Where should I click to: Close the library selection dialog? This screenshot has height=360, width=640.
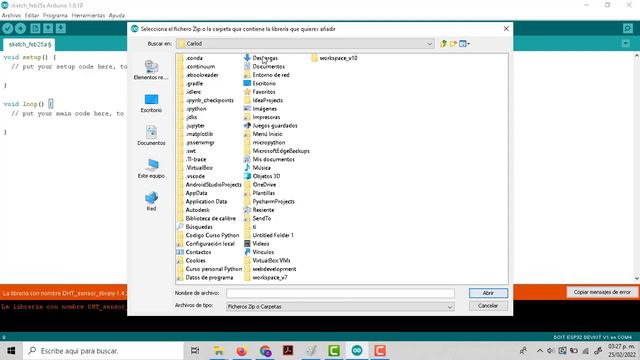click(x=506, y=29)
